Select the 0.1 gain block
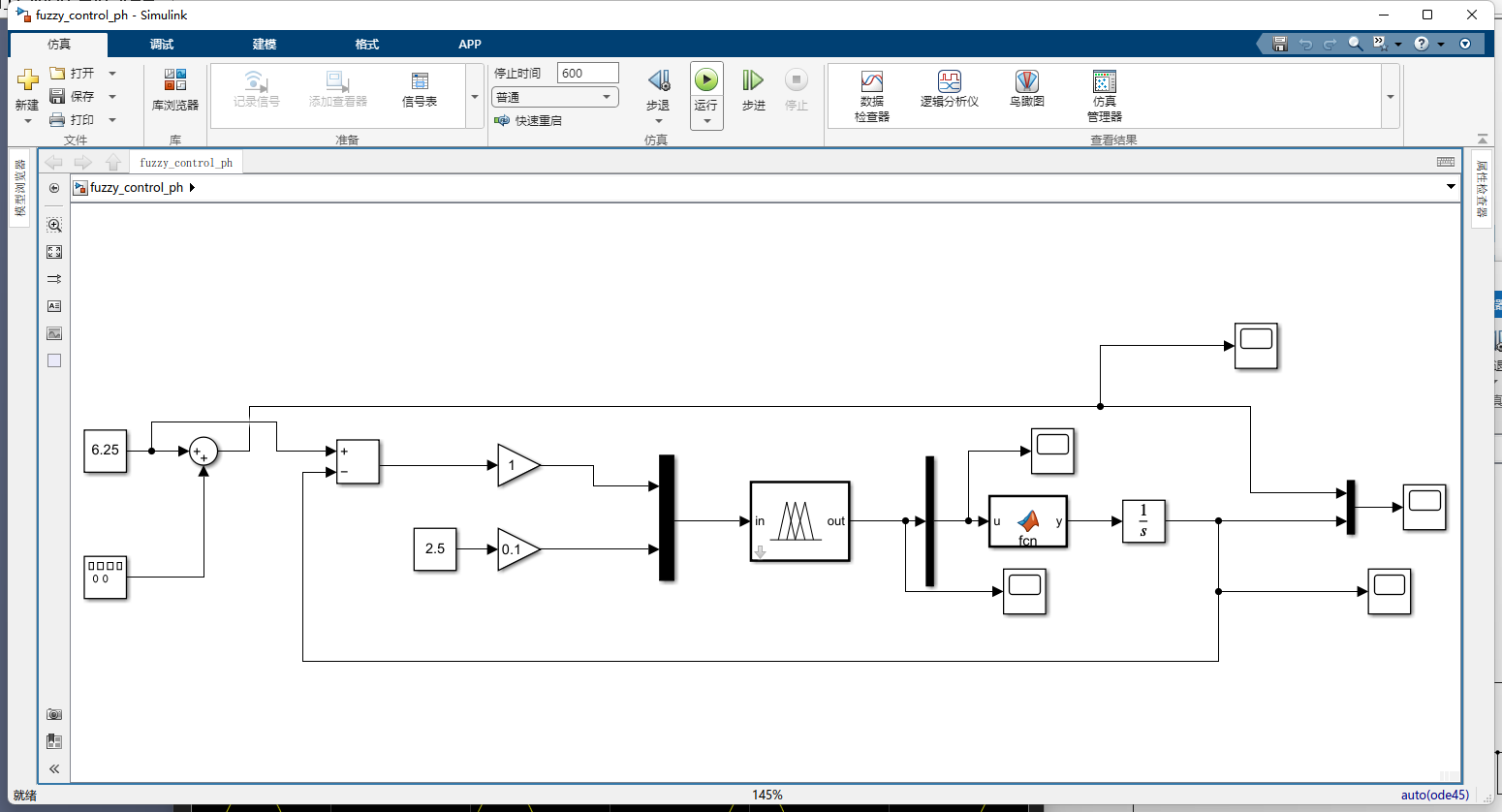 518,549
